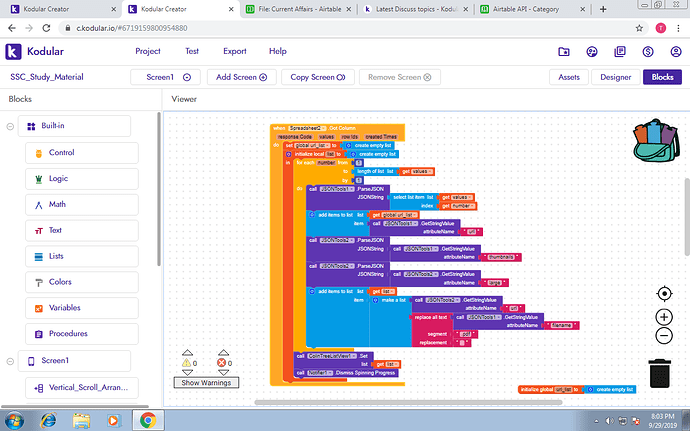This screenshot has width=690, height=431.
Task: Switch to the Designer view
Action: tap(616, 77)
